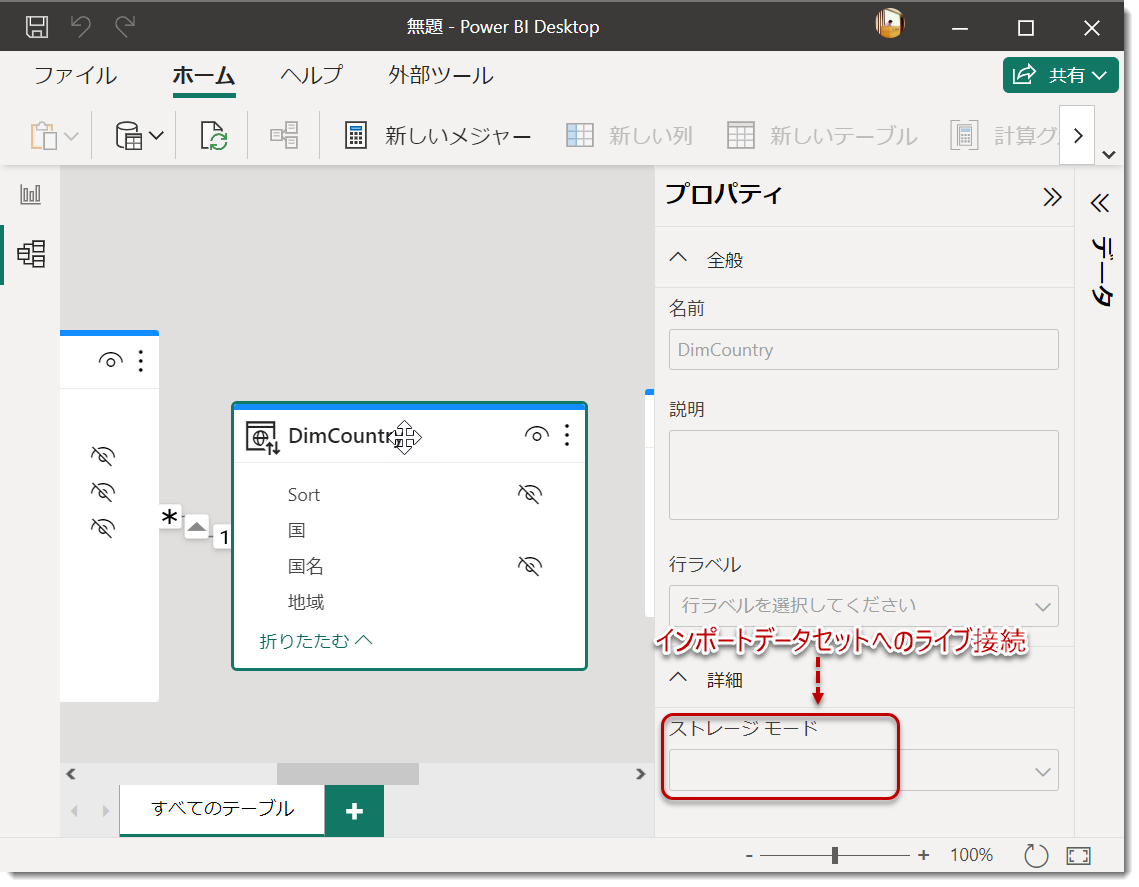Expand the データ pane
Image resolution: width=1139 pixels, height=887 pixels.
1100,203
